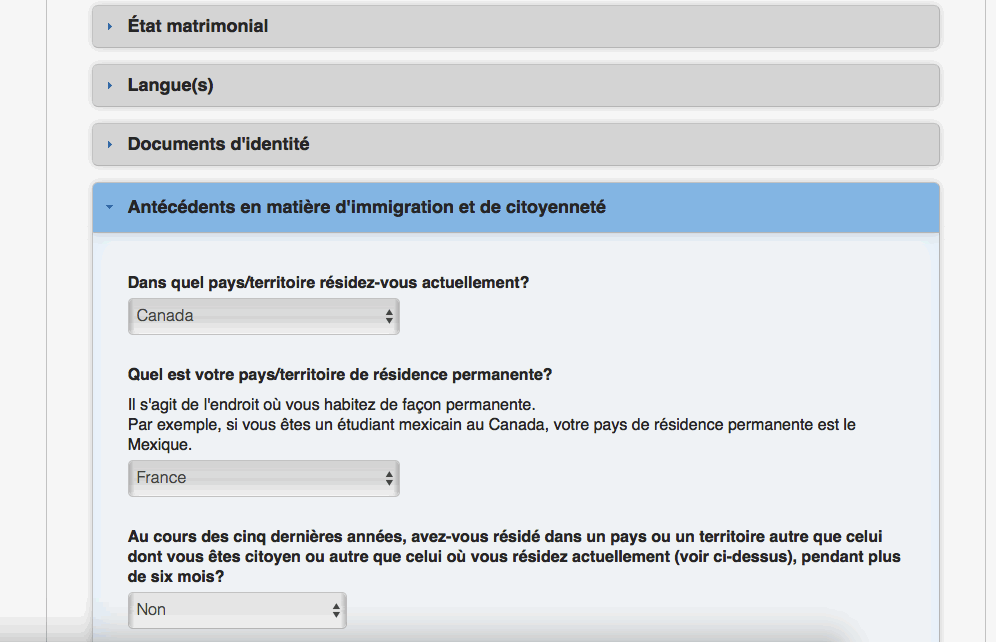Screen dimensions: 996x642
Task: Click the example sentence about the étudiant mexicain
Action: [x=491, y=425]
